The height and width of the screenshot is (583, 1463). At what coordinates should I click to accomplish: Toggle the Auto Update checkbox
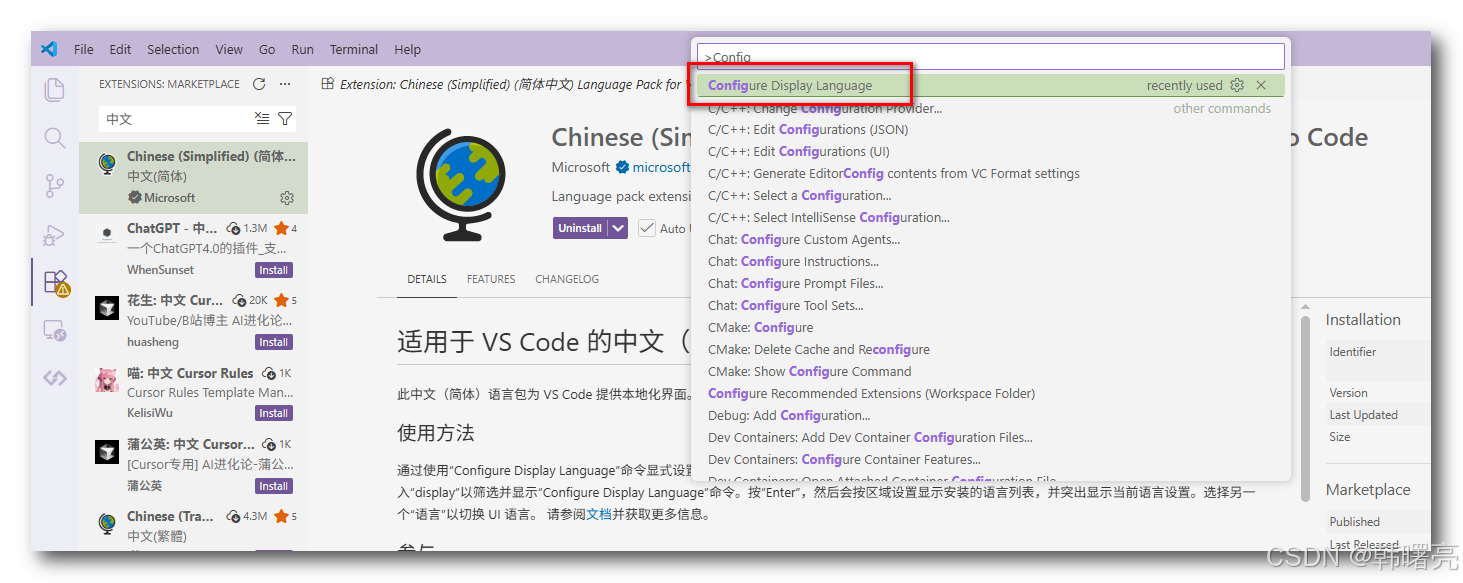[x=647, y=228]
